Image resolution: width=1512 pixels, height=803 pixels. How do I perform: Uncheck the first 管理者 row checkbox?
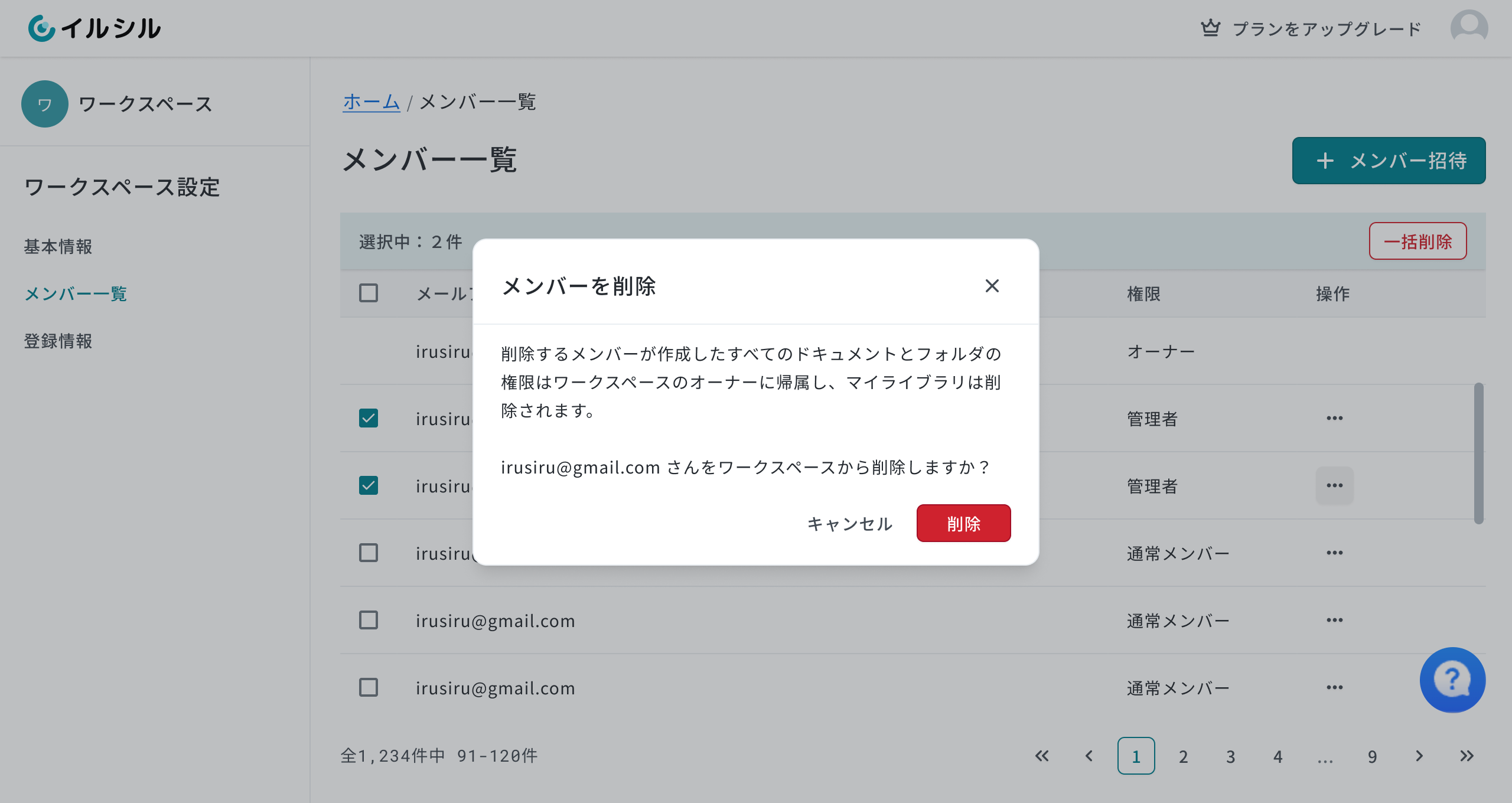coord(369,418)
